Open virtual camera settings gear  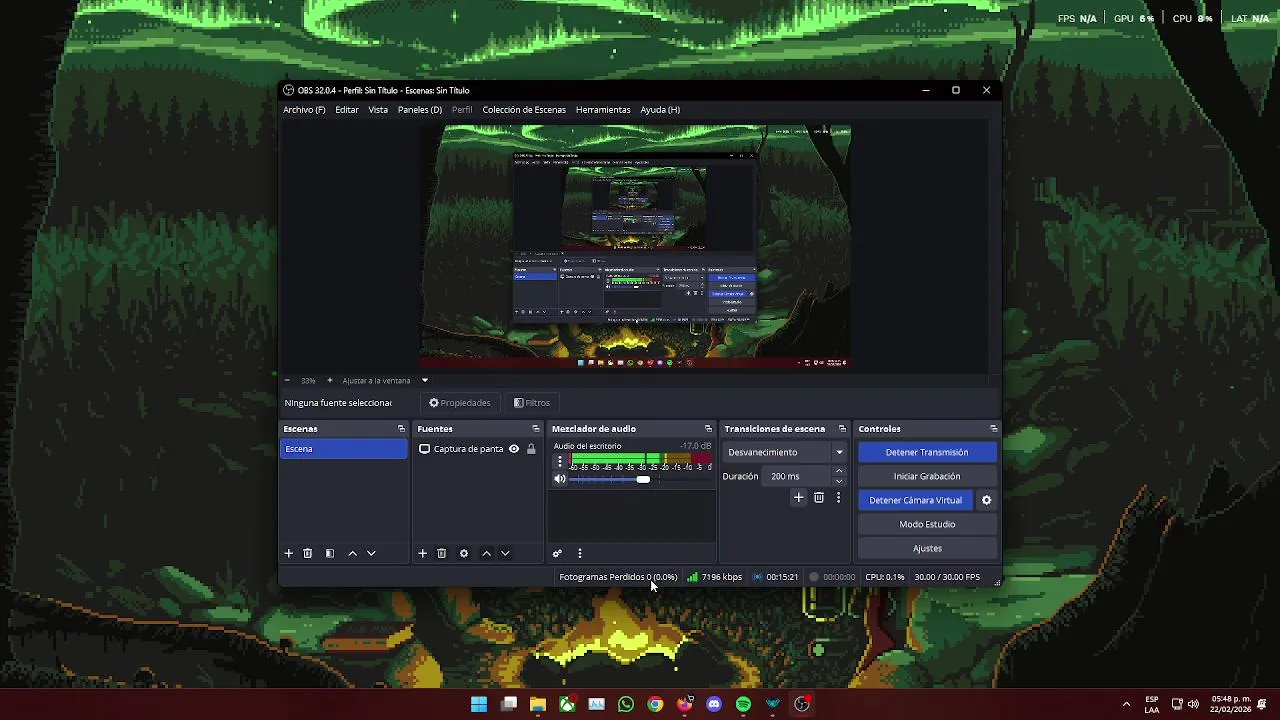tap(986, 500)
